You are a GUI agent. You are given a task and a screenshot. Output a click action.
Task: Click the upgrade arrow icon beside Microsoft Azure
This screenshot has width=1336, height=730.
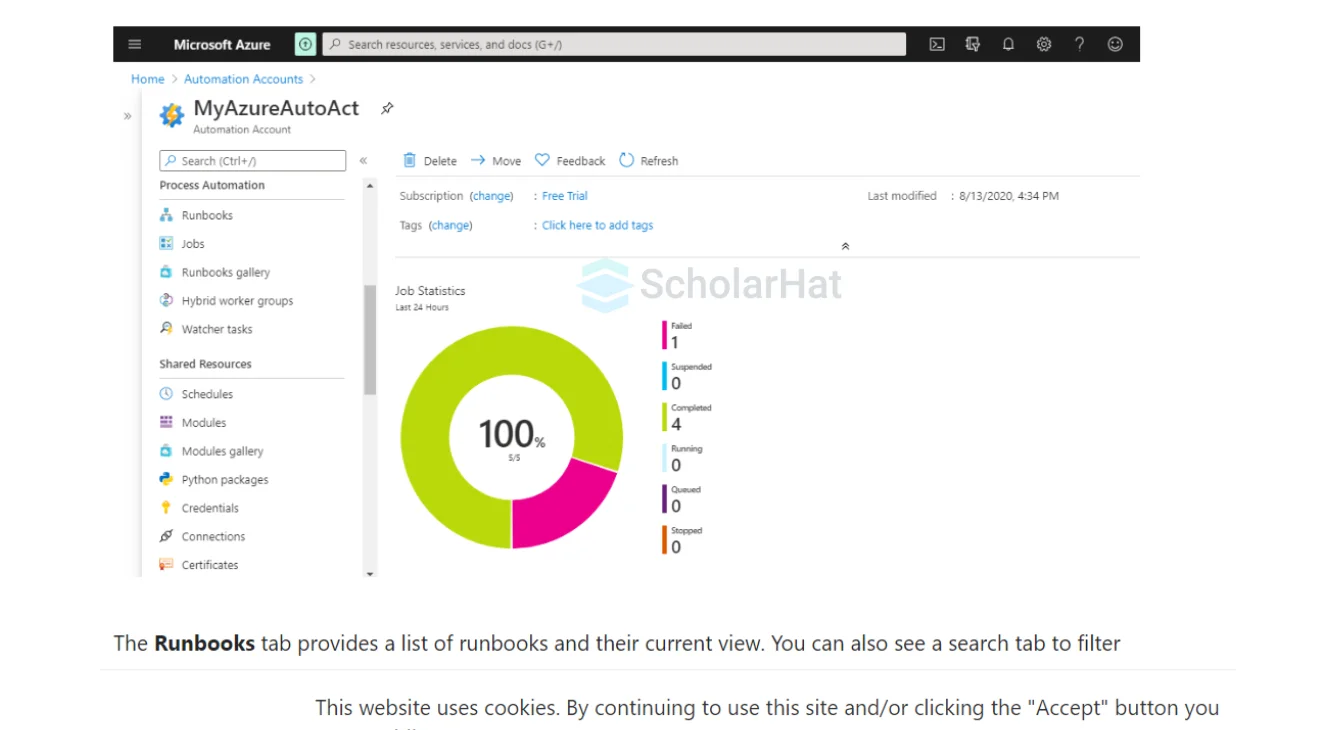pos(305,44)
